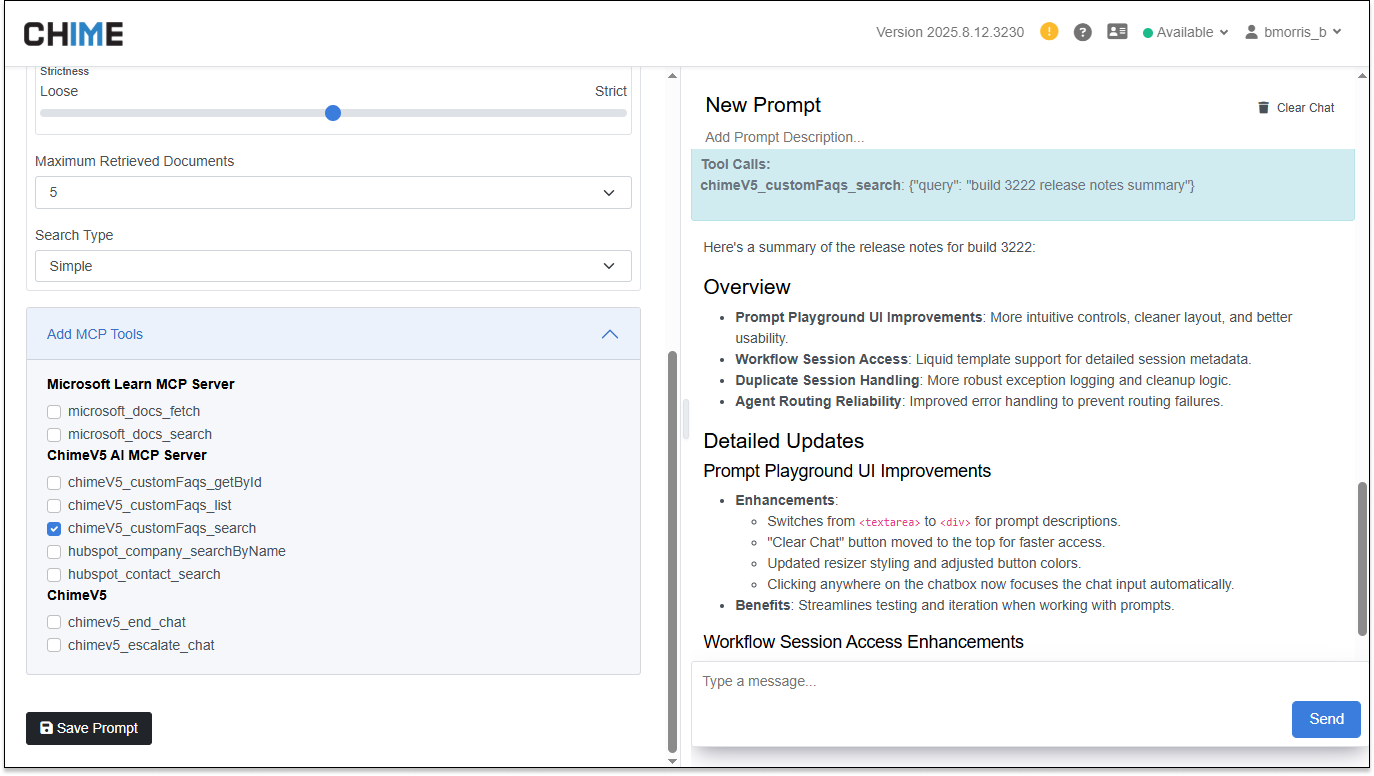Click the ChimeV5 tool group heading
Image resolution: width=1374 pixels, height=776 pixels.
coord(77,595)
